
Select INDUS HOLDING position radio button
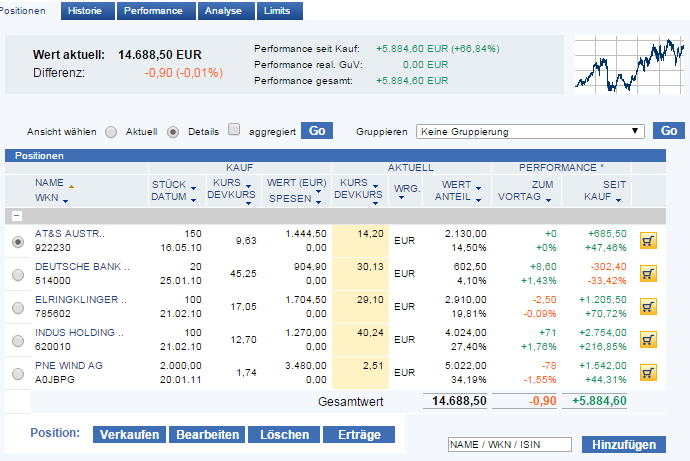click(18, 341)
